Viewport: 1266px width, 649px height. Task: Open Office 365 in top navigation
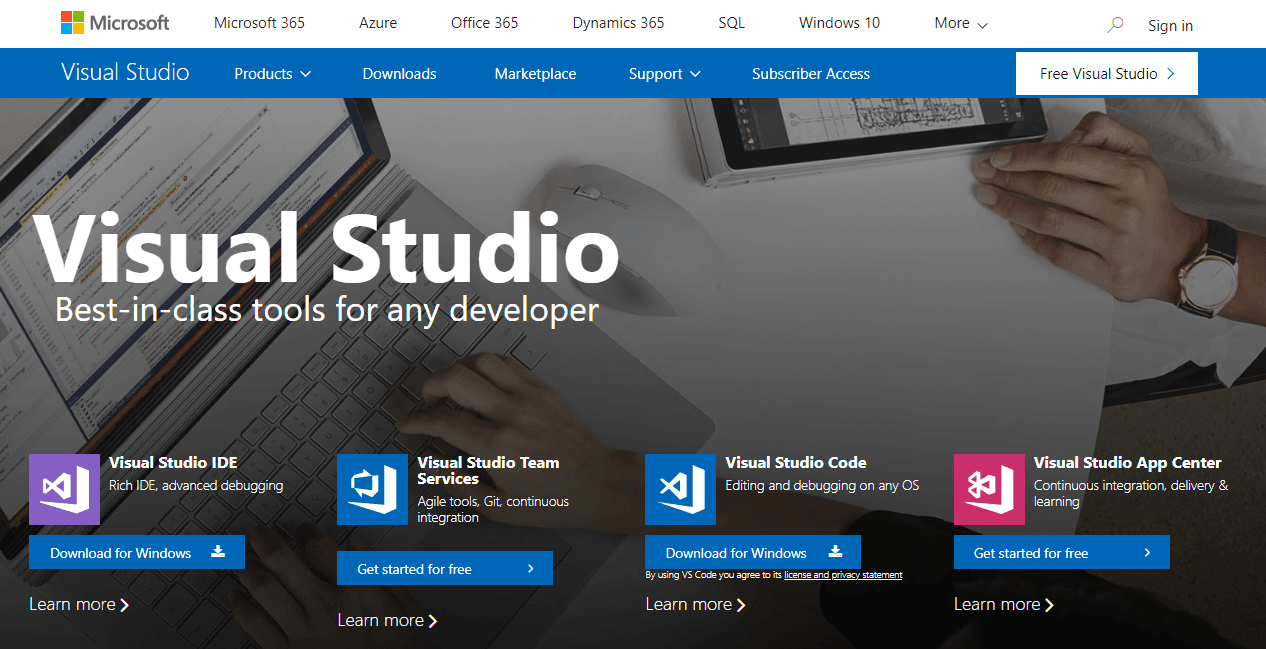[x=484, y=23]
